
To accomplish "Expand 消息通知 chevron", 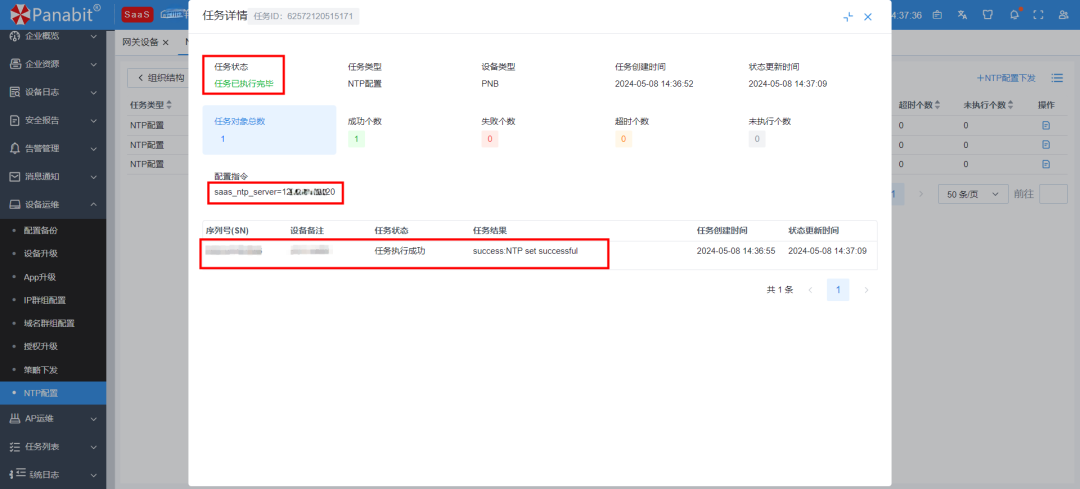I will point(94,176).
